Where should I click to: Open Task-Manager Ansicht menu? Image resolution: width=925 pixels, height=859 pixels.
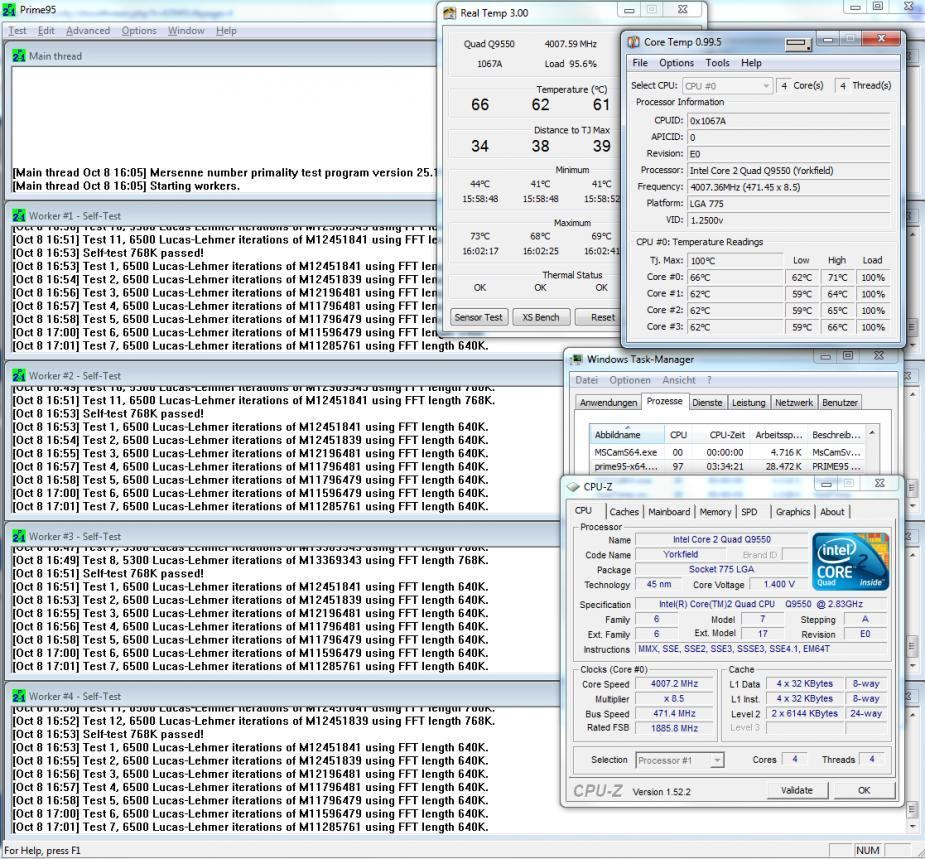pos(678,381)
